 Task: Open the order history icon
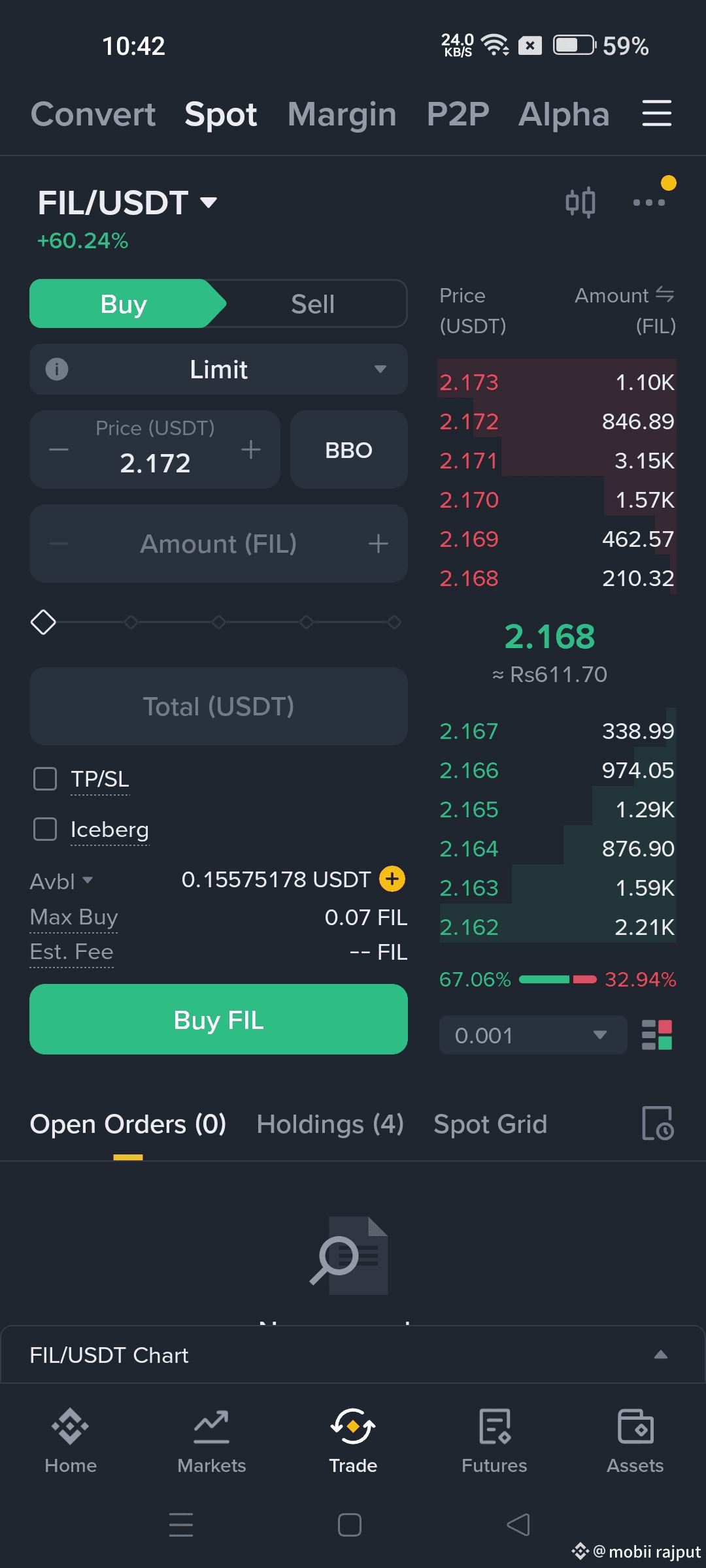[x=658, y=1123]
